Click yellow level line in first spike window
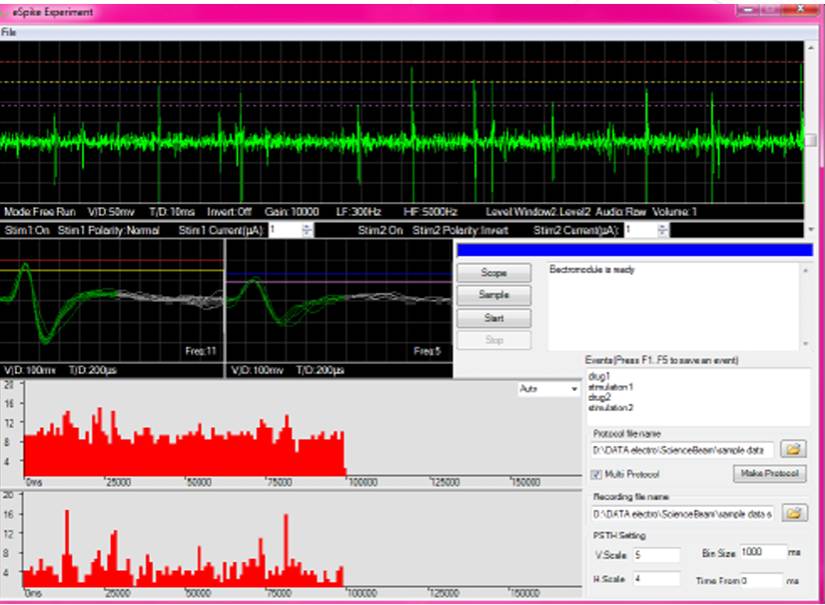Image resolution: width=825 pixels, height=605 pixels. point(112,270)
